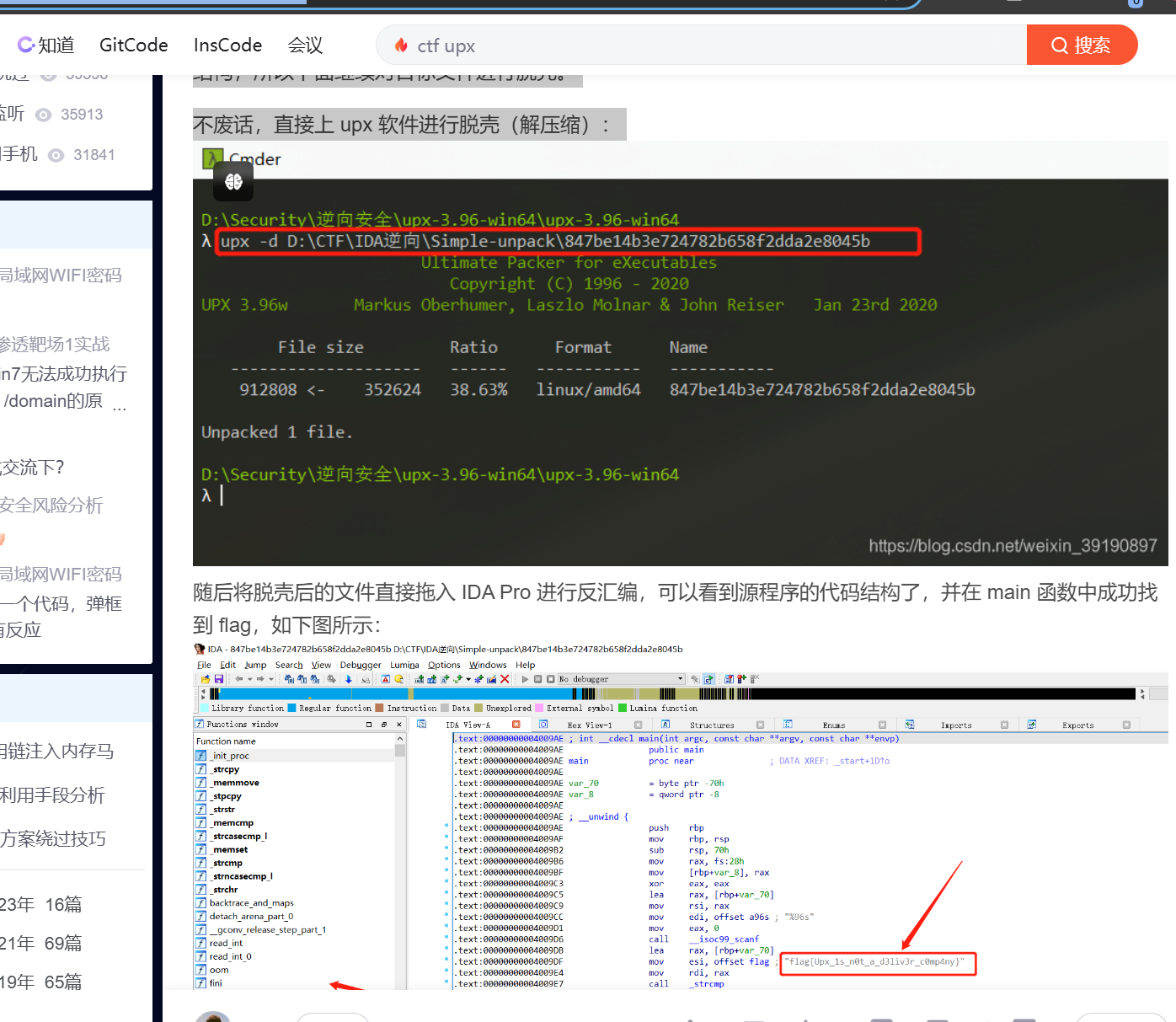Open the comment 'n7无法成功执行 /domain的原 ...'
The width and height of the screenshot is (1176, 1022).
[x=64, y=388]
